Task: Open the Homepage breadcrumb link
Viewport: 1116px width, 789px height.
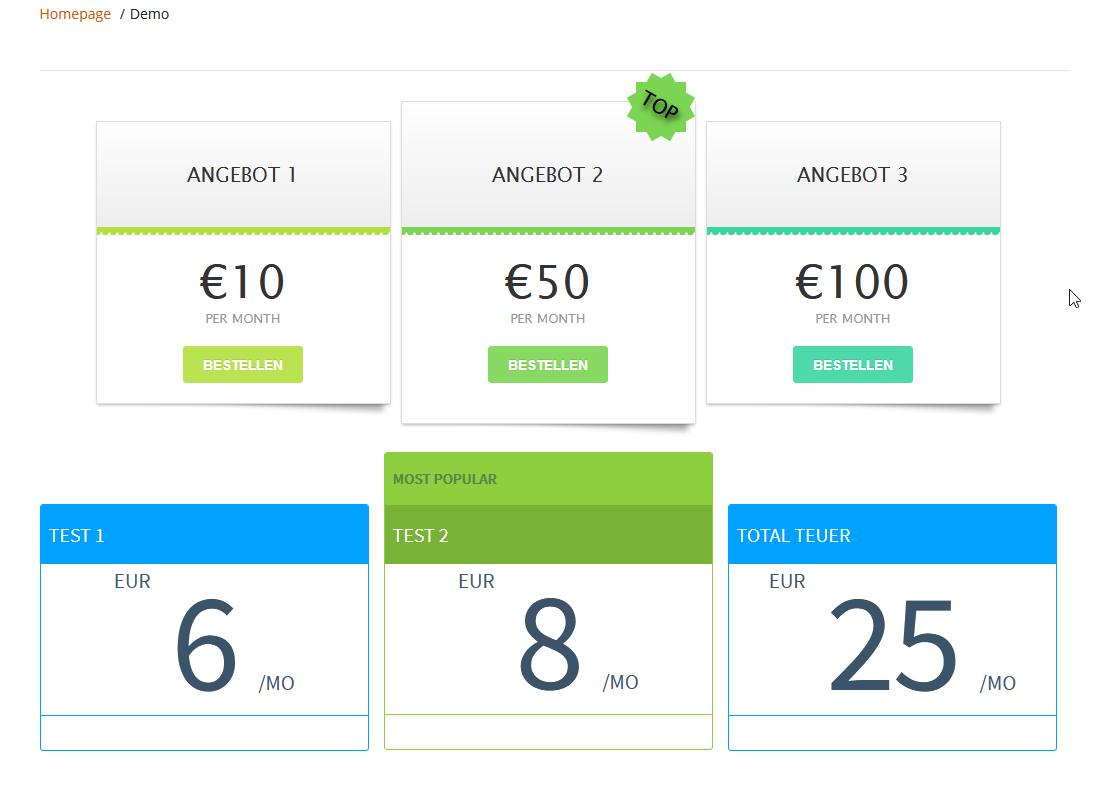Action: [x=75, y=14]
